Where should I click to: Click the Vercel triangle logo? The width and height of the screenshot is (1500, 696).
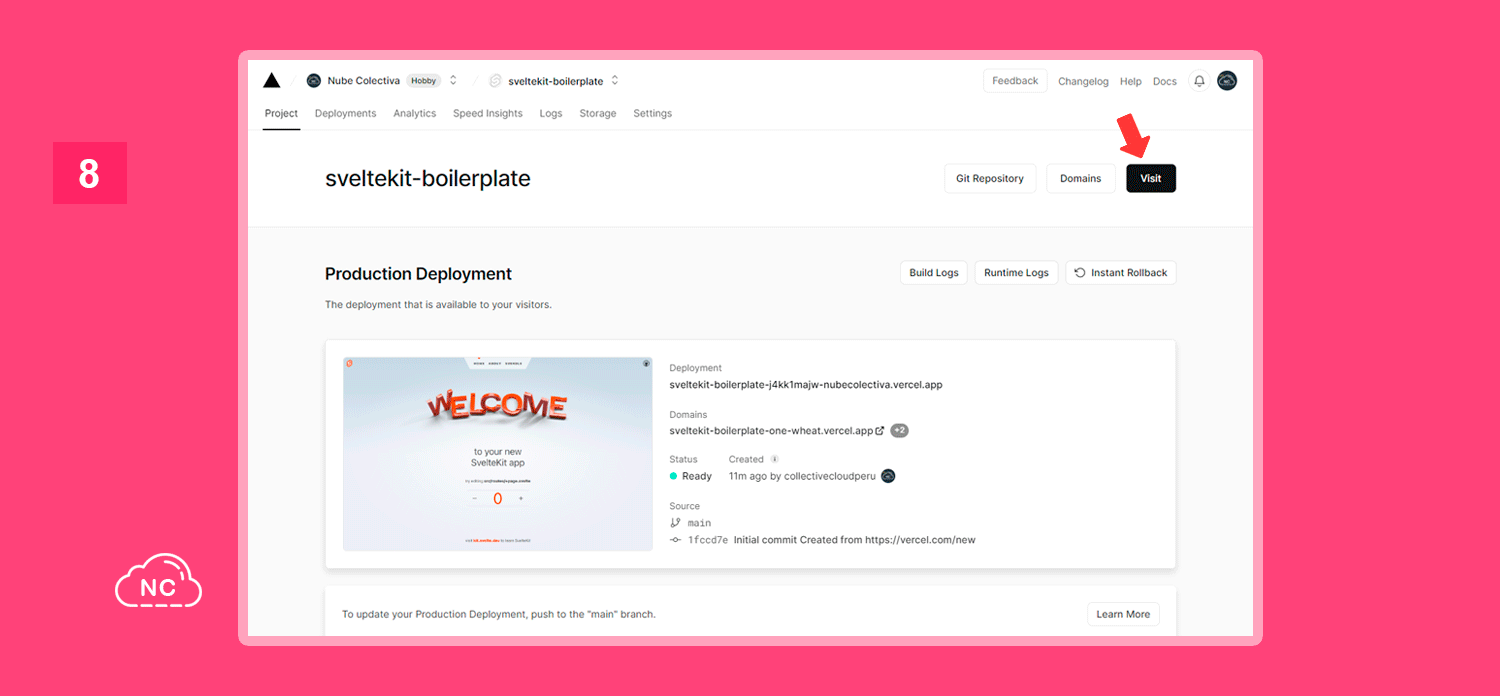pos(272,81)
